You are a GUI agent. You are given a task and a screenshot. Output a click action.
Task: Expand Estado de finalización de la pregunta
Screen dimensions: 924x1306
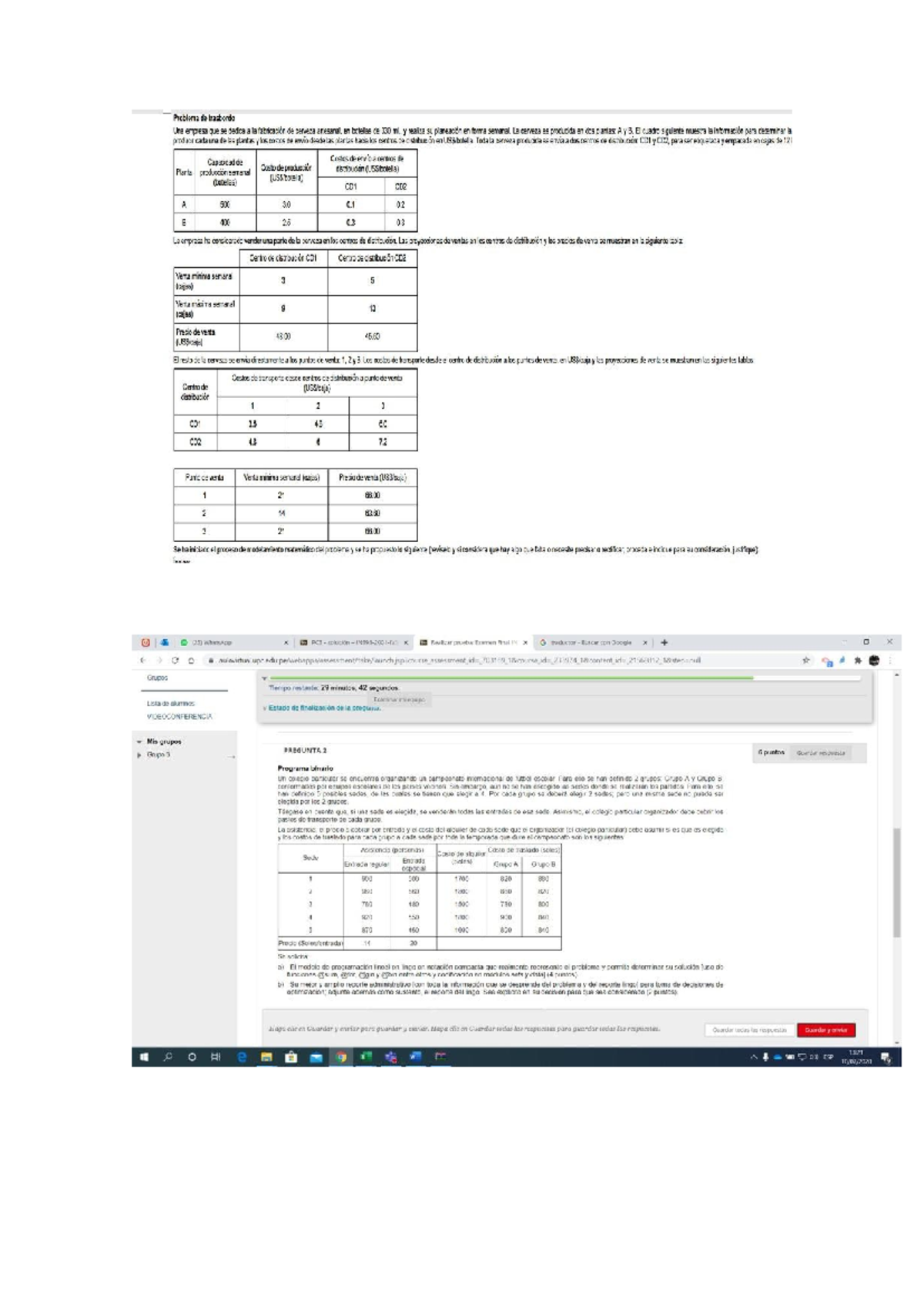tap(323, 708)
